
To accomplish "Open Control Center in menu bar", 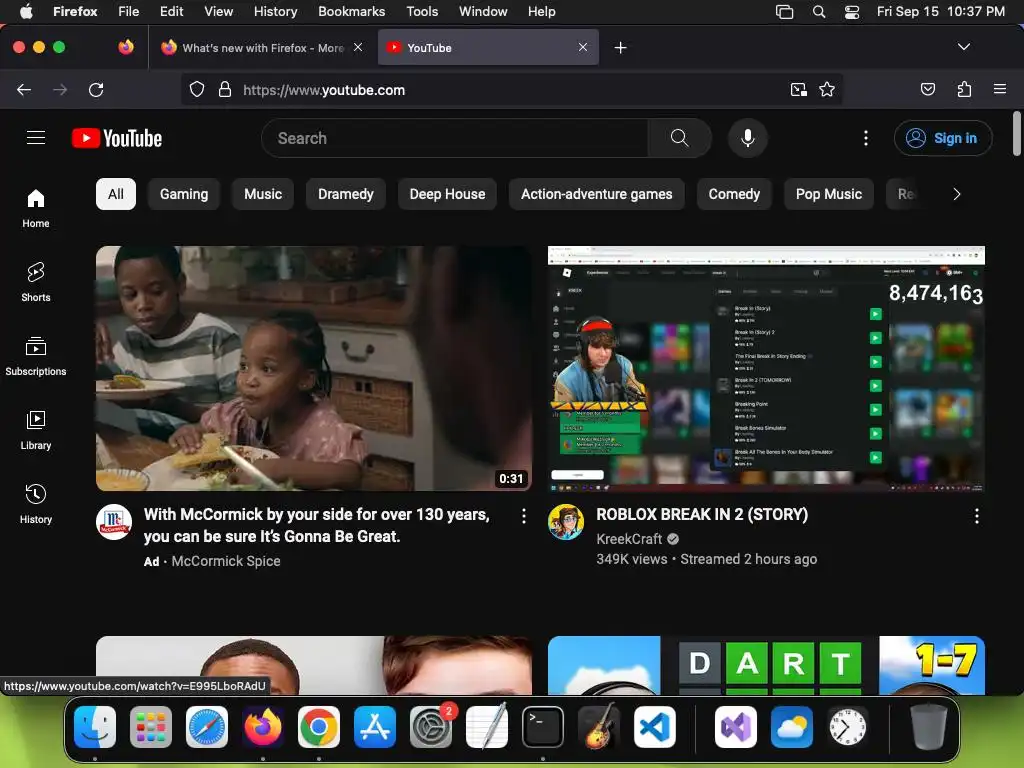I will click(x=852, y=11).
